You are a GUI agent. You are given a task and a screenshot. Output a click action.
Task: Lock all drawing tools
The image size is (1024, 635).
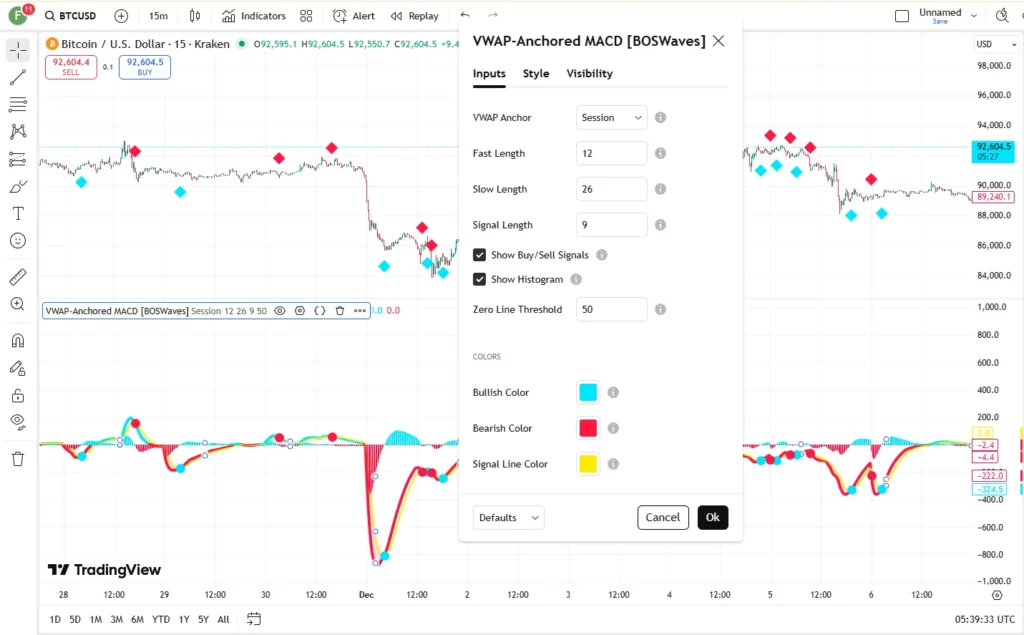point(18,396)
